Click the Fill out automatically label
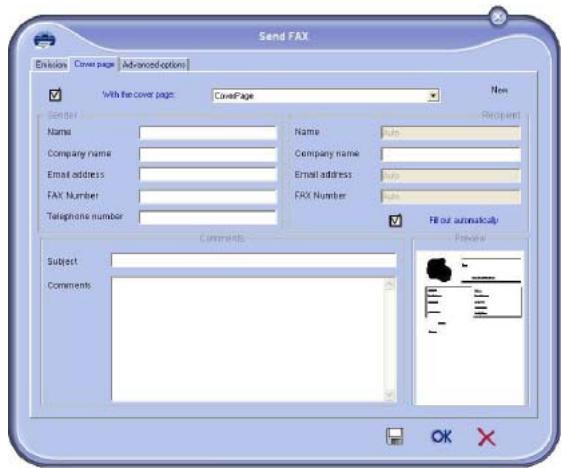Image resolution: width=562 pixels, height=468 pixels. click(463, 220)
